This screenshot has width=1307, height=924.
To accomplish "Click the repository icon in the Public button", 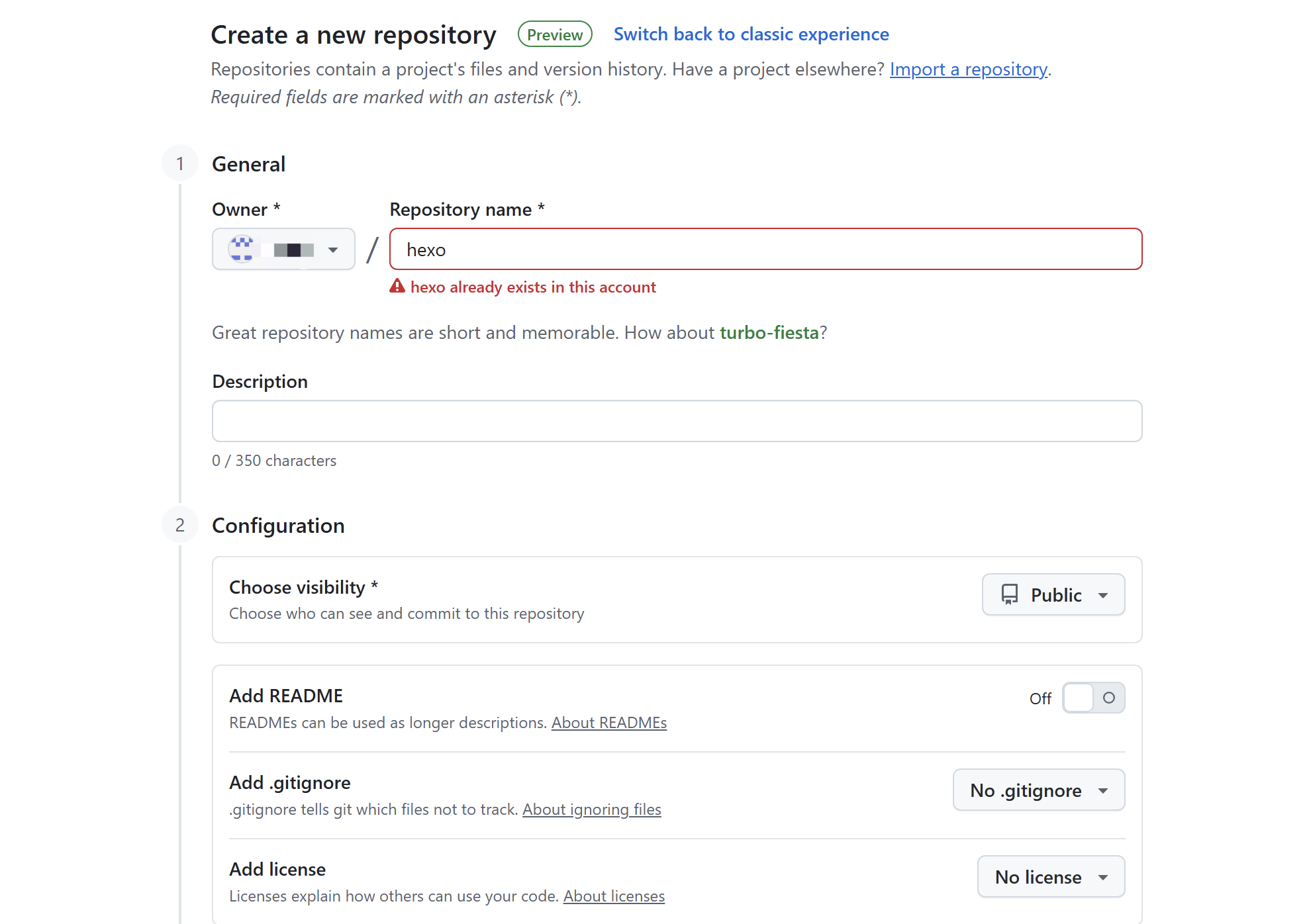I will click(1009, 594).
